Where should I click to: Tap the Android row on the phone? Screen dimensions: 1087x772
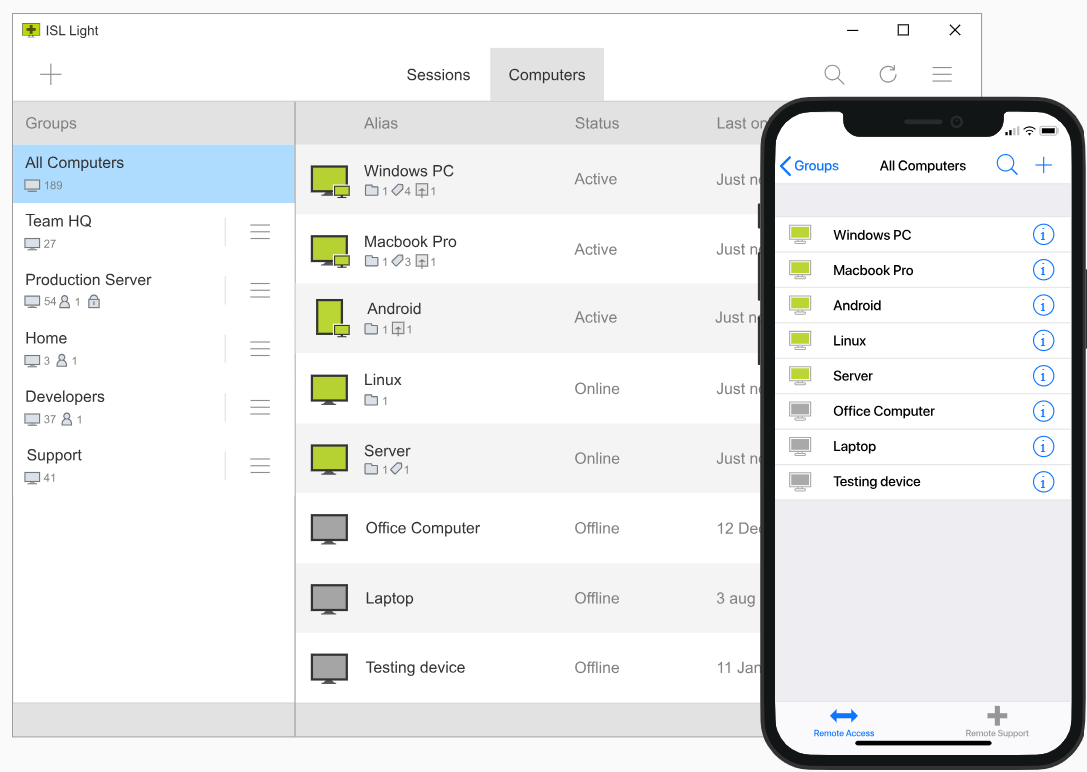tap(923, 305)
